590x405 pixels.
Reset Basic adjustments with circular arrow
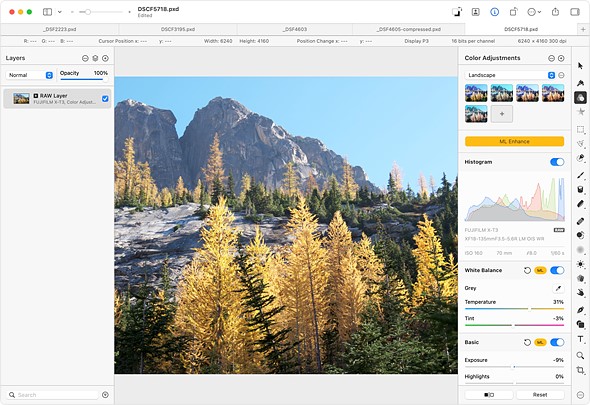[x=527, y=343]
